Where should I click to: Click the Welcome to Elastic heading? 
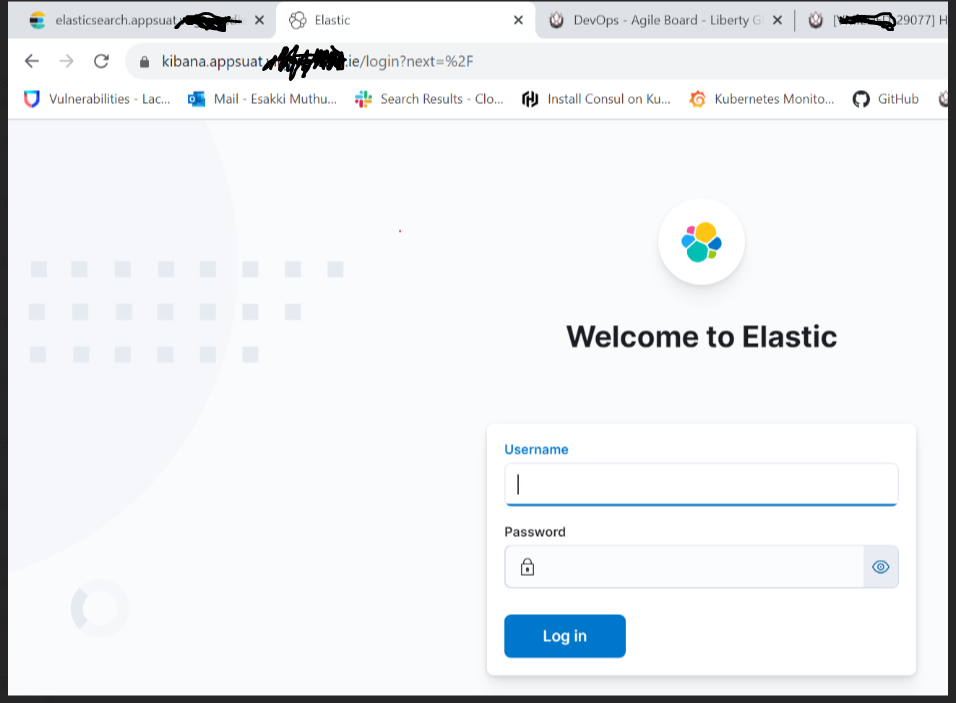pyautogui.click(x=701, y=337)
